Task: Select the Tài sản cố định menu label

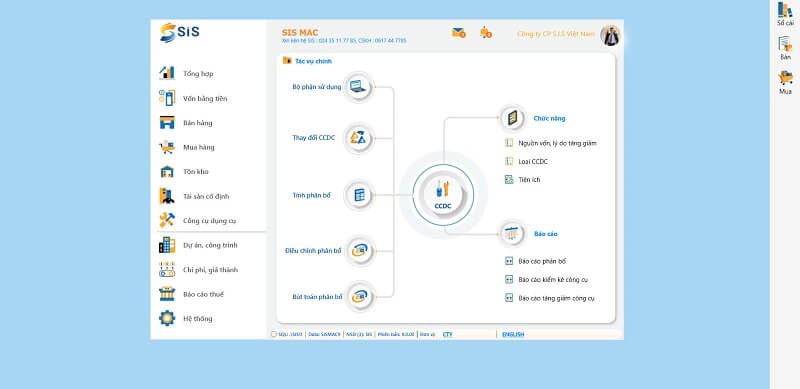Action: coord(206,197)
